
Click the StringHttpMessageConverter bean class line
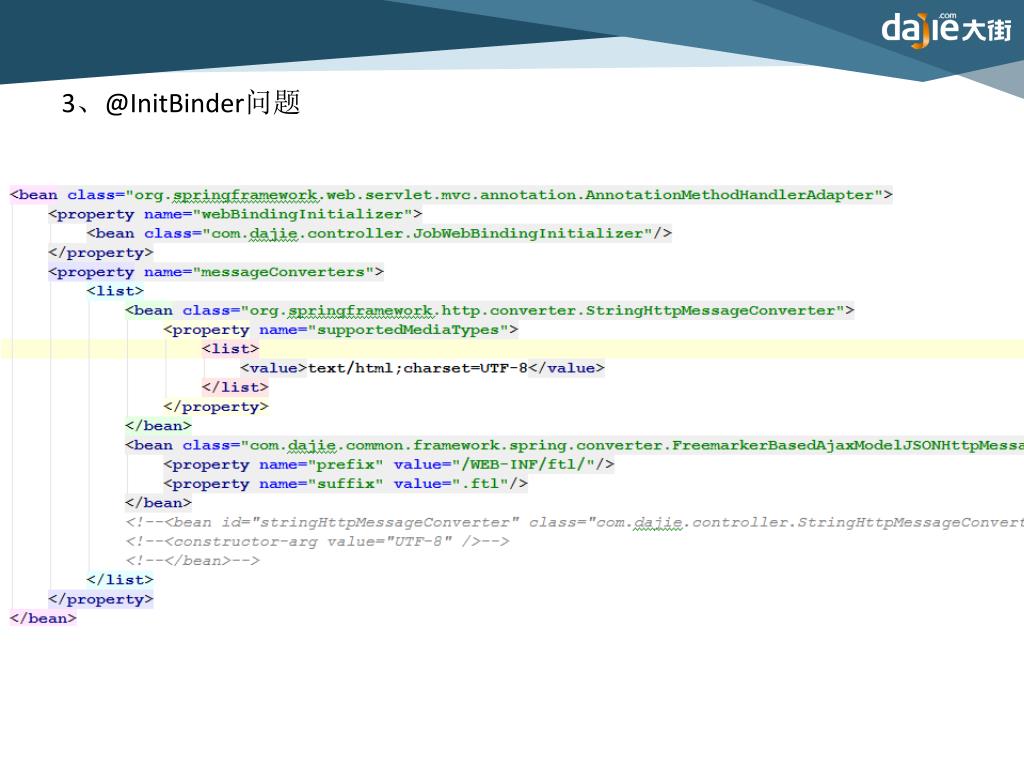pos(490,310)
